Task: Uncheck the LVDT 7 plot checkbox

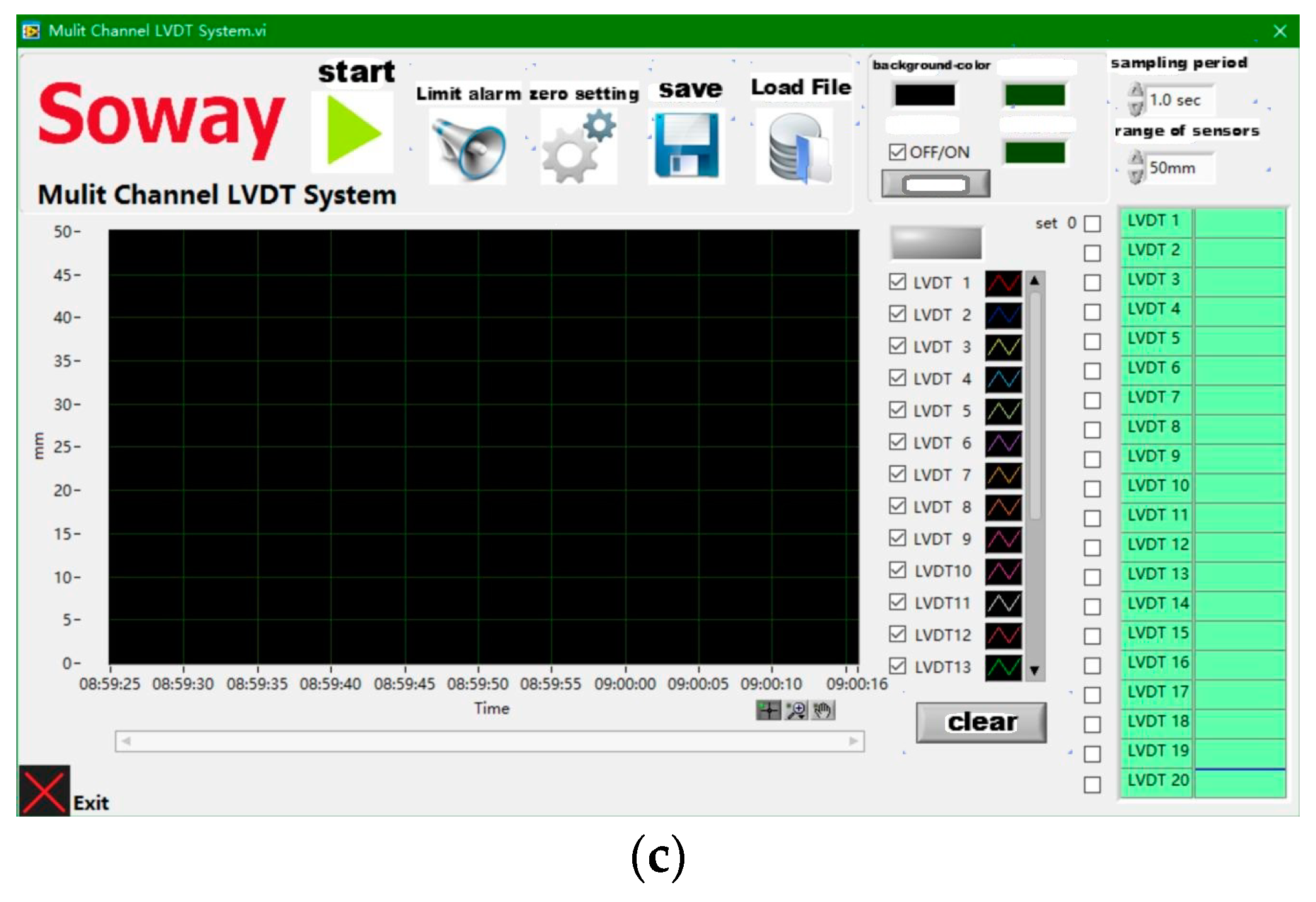Action: click(897, 474)
